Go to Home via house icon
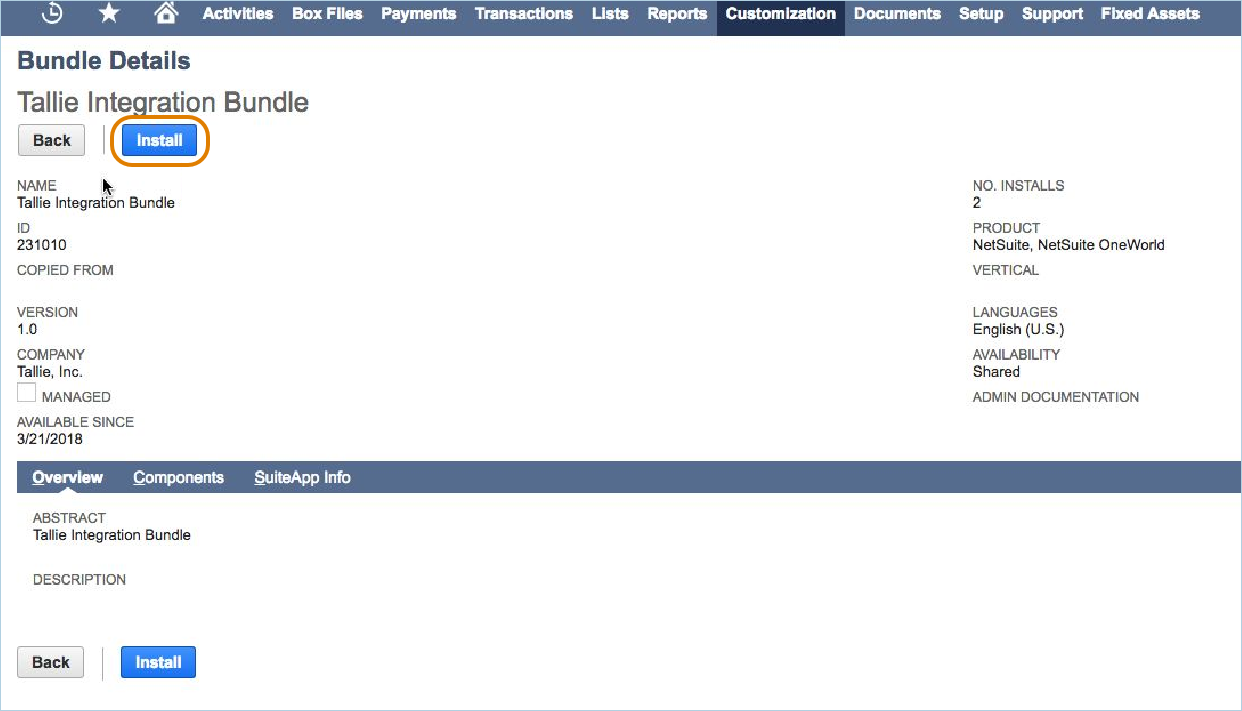1242x711 pixels. (166, 13)
